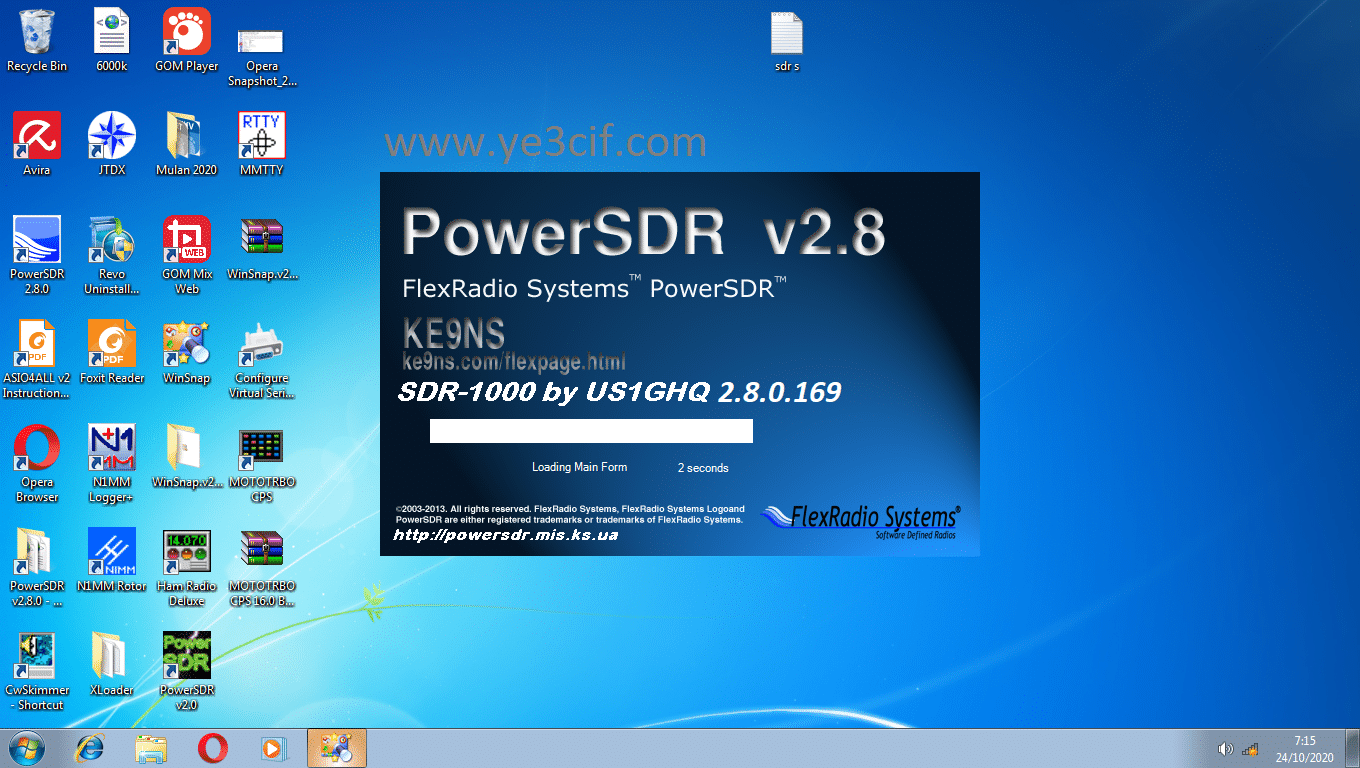Open the PowerSDR v2.8.0 folder icon
This screenshot has width=1360, height=768.
(37, 567)
